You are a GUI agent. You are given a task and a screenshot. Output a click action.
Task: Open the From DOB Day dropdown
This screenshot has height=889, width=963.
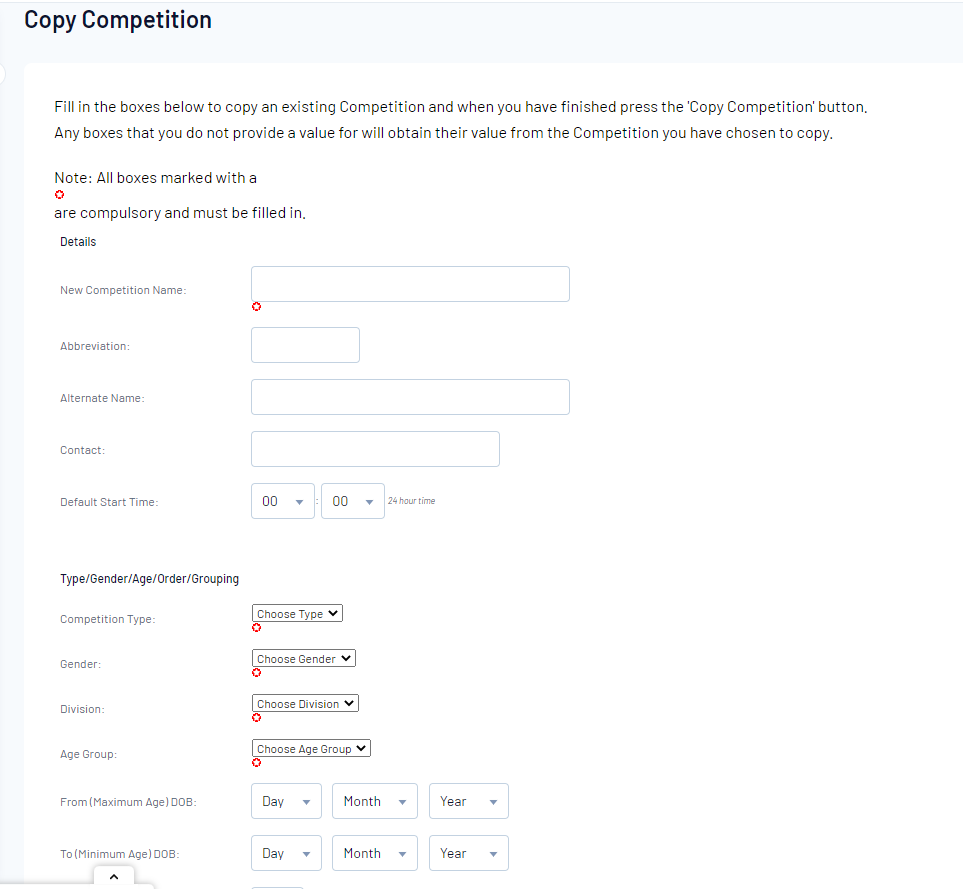pyautogui.click(x=286, y=801)
